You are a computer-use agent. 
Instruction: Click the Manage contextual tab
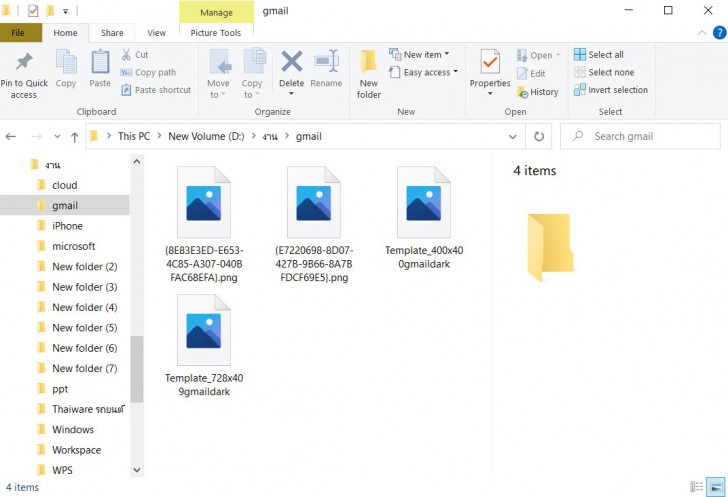pyautogui.click(x=216, y=13)
